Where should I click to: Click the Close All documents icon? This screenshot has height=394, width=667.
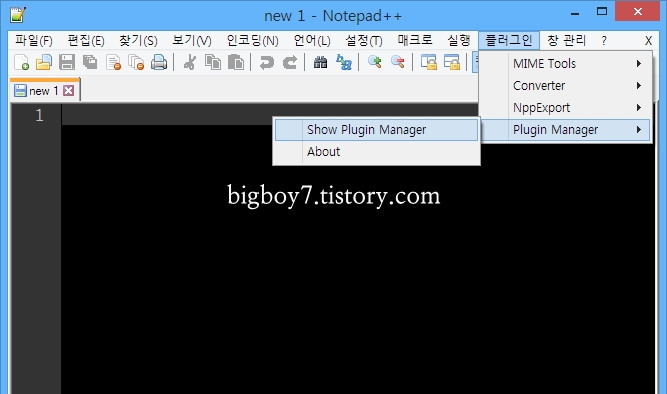pyautogui.click(x=136, y=62)
